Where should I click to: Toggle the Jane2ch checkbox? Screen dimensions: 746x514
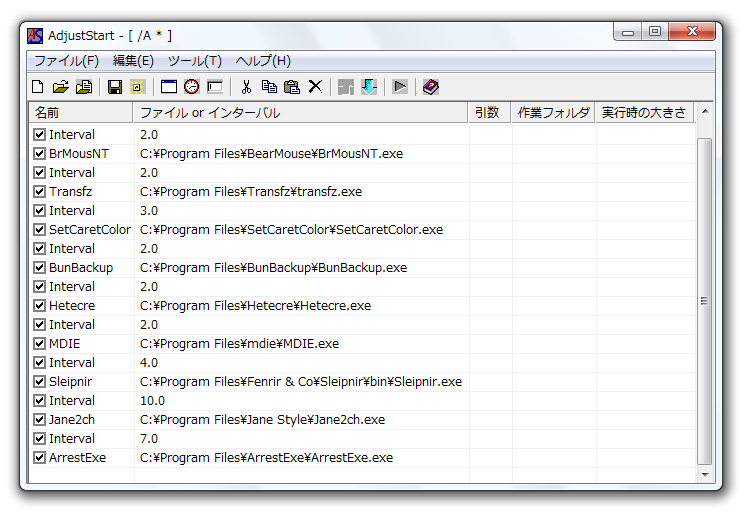click(x=39, y=420)
